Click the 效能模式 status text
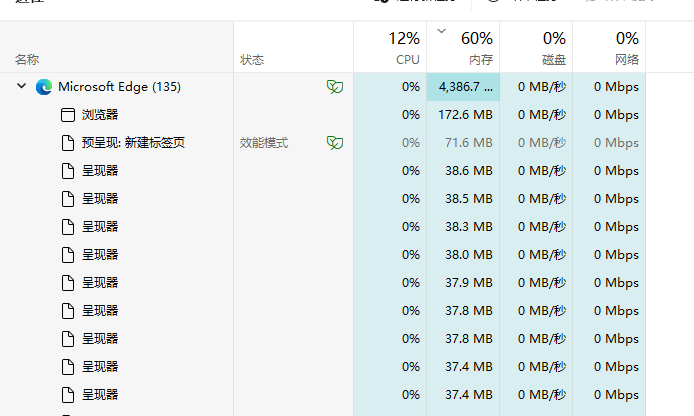This screenshot has width=694, height=416. (x=264, y=143)
